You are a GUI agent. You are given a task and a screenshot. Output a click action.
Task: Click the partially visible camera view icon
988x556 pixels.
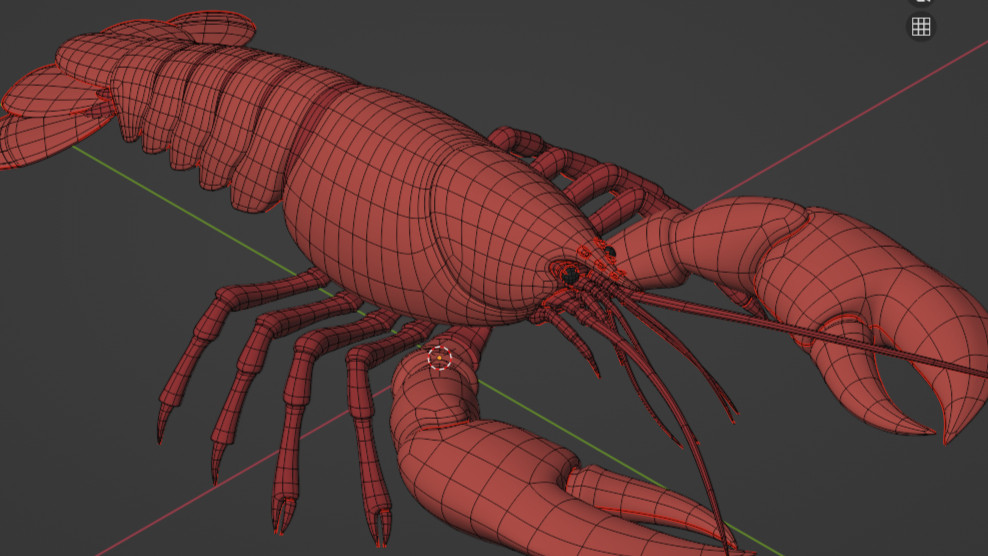point(921,3)
